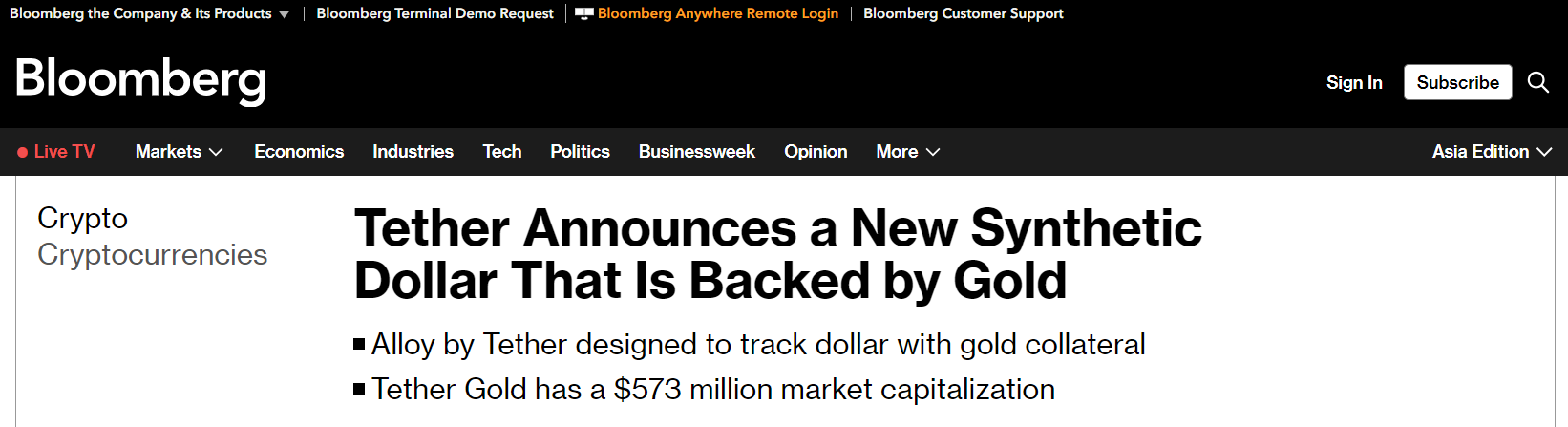Click the Cryptocurrencies subcategory link

click(x=152, y=255)
